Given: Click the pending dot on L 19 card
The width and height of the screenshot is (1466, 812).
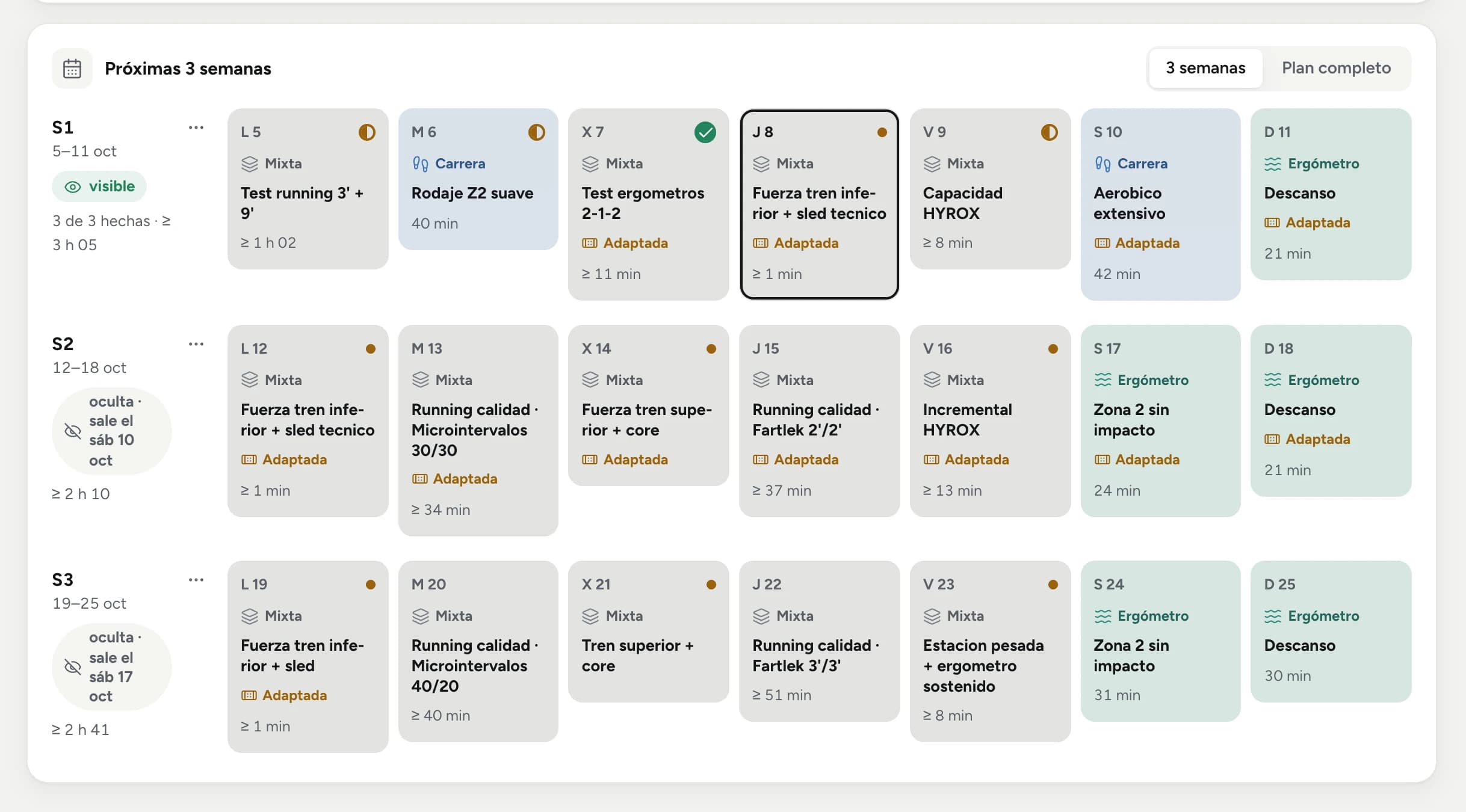Looking at the screenshot, I should tap(371, 585).
